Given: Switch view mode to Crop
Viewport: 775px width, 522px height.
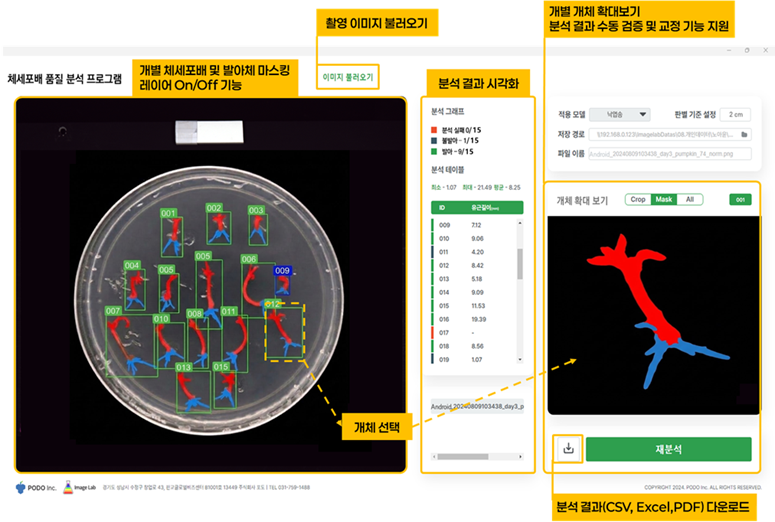Looking at the screenshot, I should click(638, 199).
